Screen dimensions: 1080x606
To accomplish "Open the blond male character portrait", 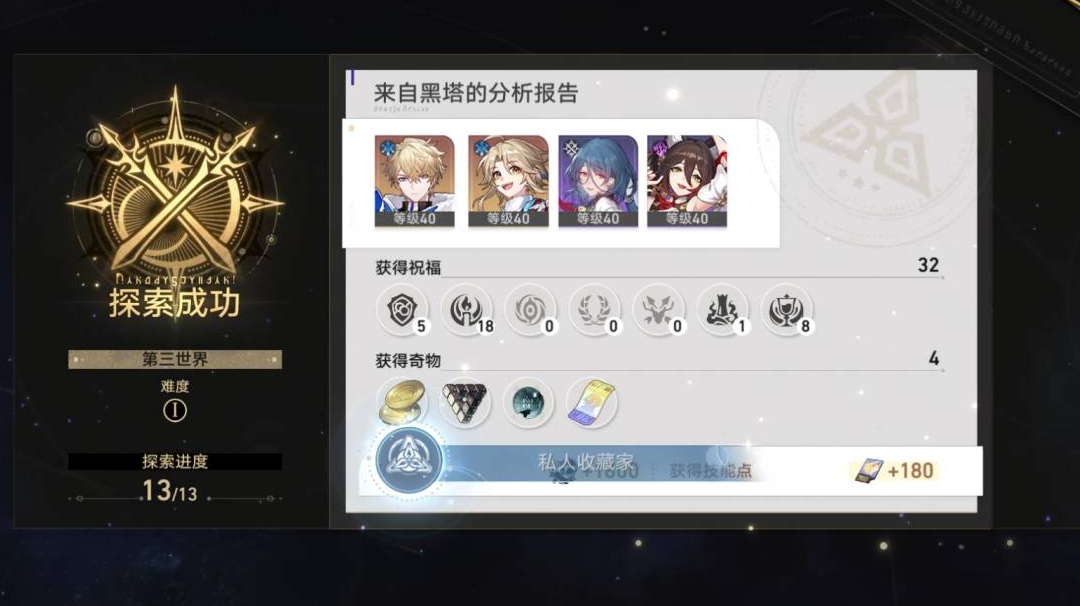I will click(x=415, y=181).
